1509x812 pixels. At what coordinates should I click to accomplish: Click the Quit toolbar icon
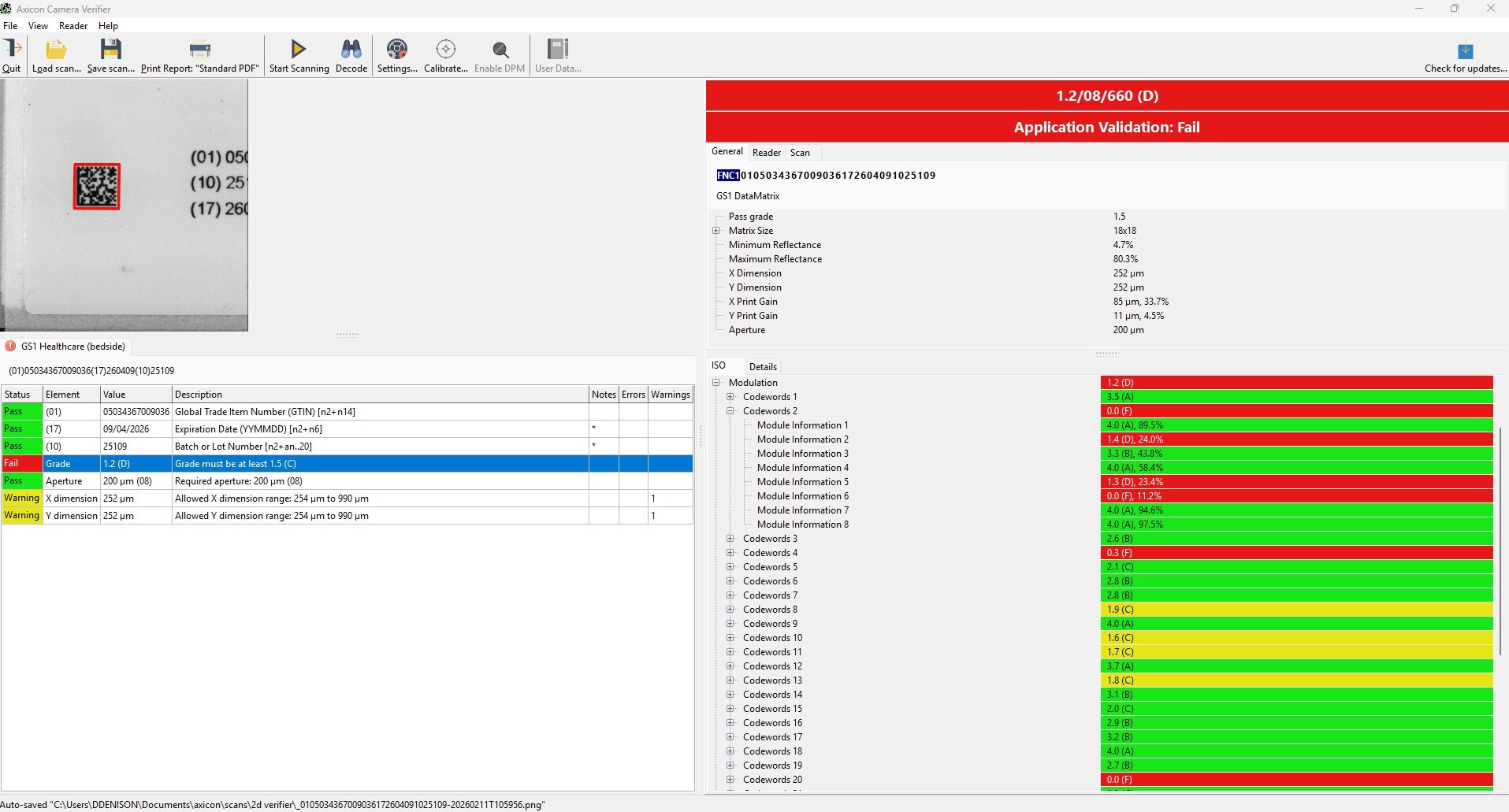pyautogui.click(x=12, y=51)
